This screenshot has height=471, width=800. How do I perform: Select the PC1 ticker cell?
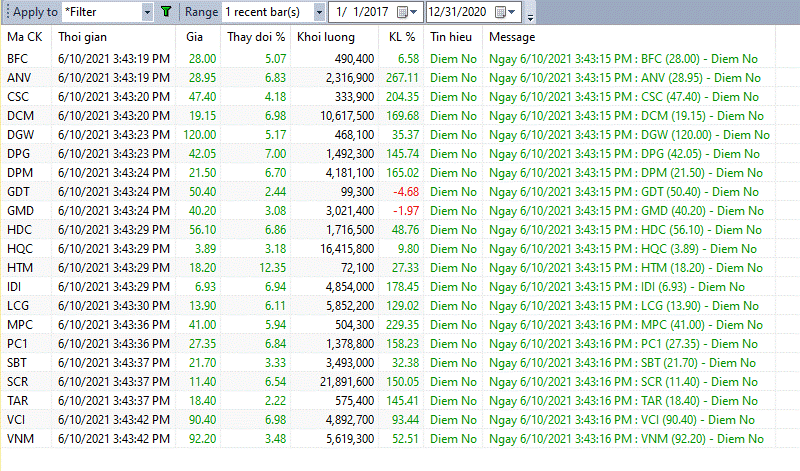tap(17, 343)
